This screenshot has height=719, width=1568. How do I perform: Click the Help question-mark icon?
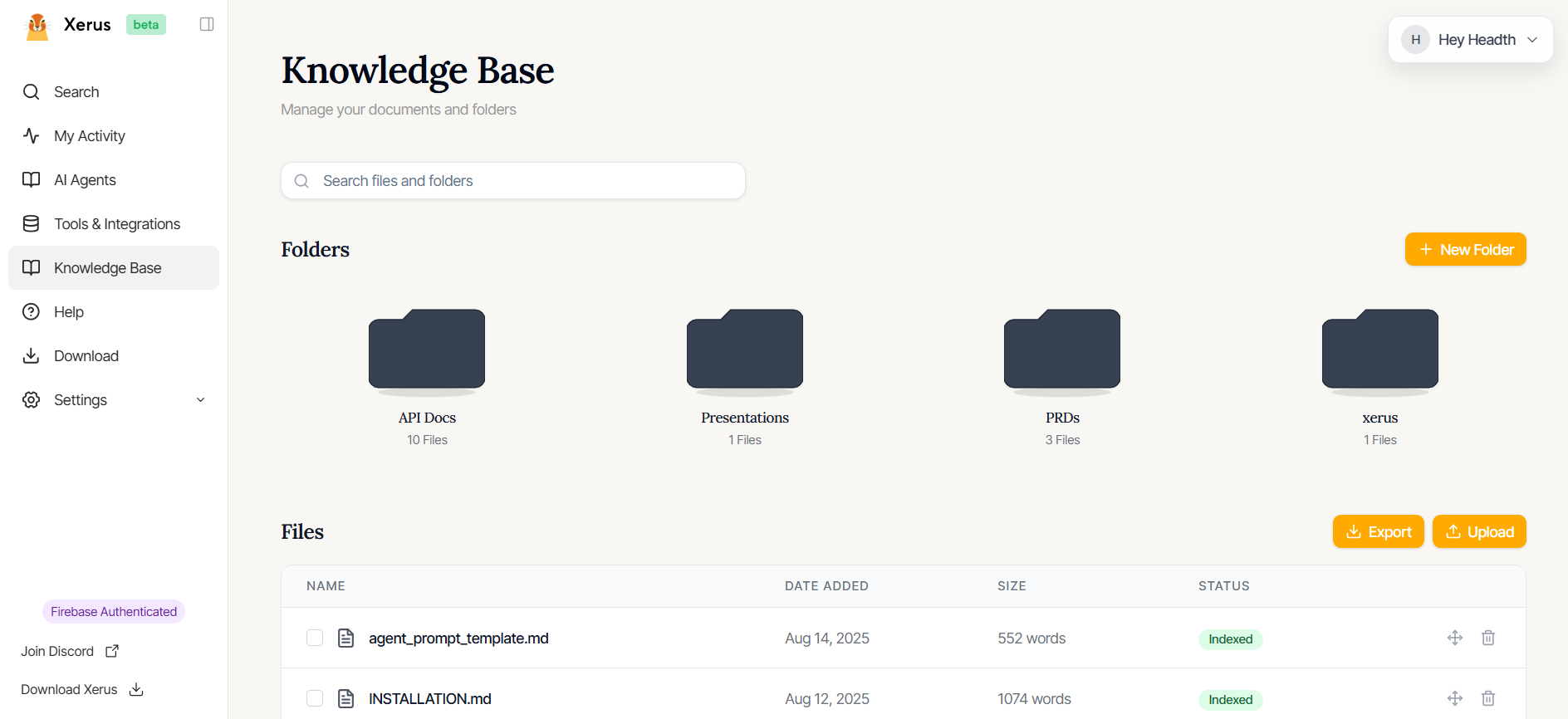pos(32,312)
